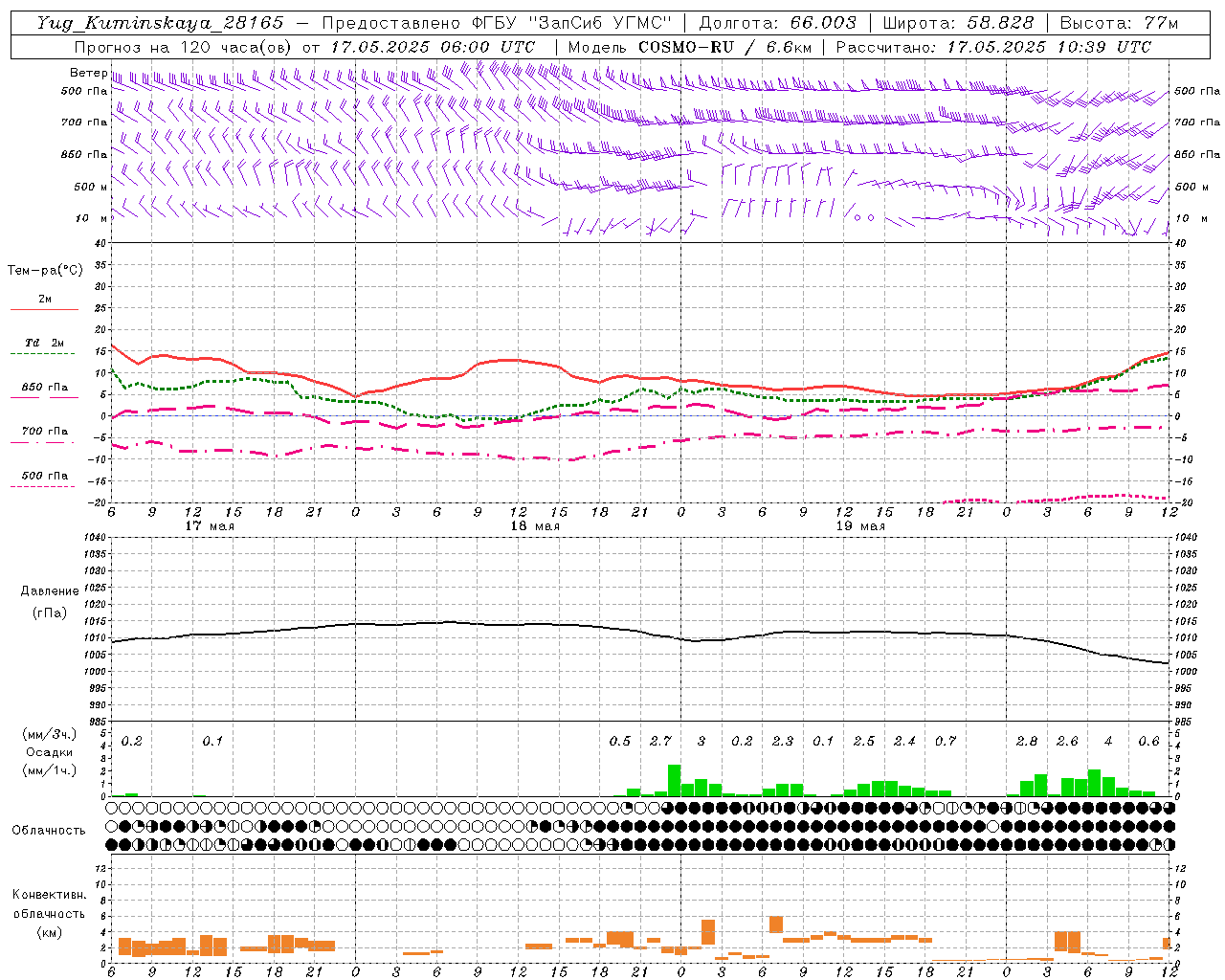Viewport: 1225px width, 980px height.
Task: Click the 2.8 precipitation total
Action: 1027,742
